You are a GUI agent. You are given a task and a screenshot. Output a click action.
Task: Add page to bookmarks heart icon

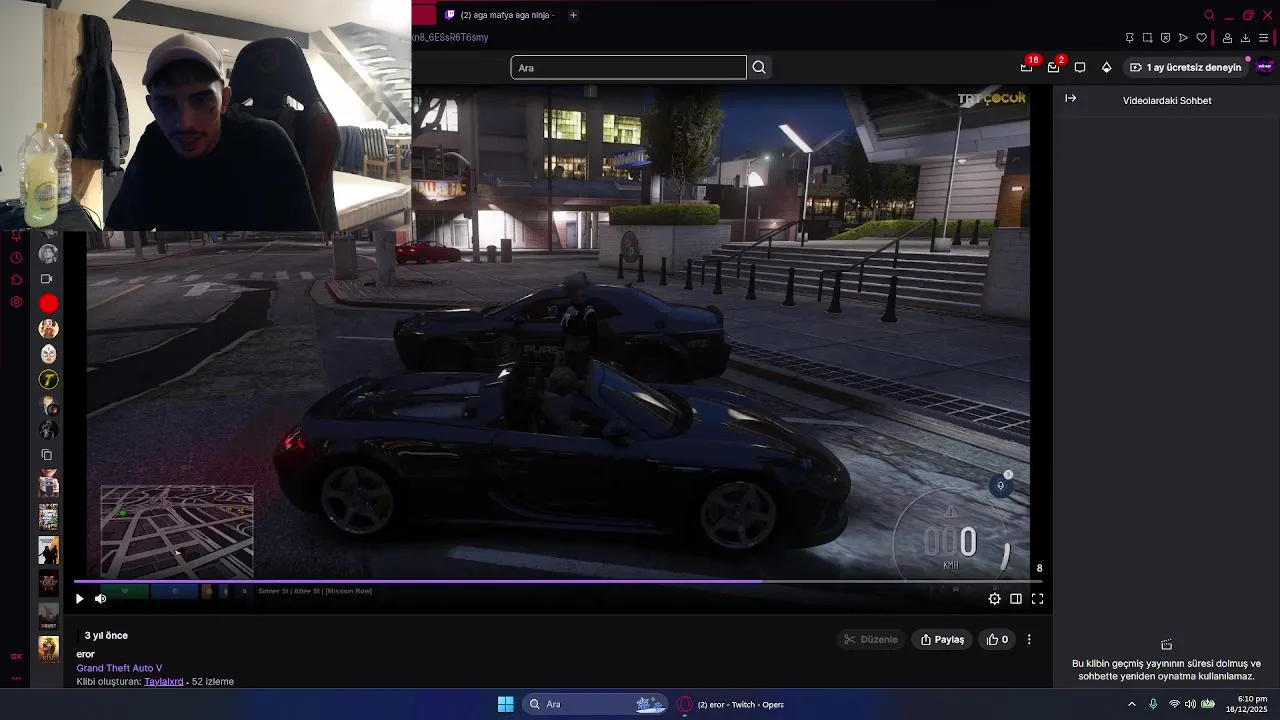1202,38
